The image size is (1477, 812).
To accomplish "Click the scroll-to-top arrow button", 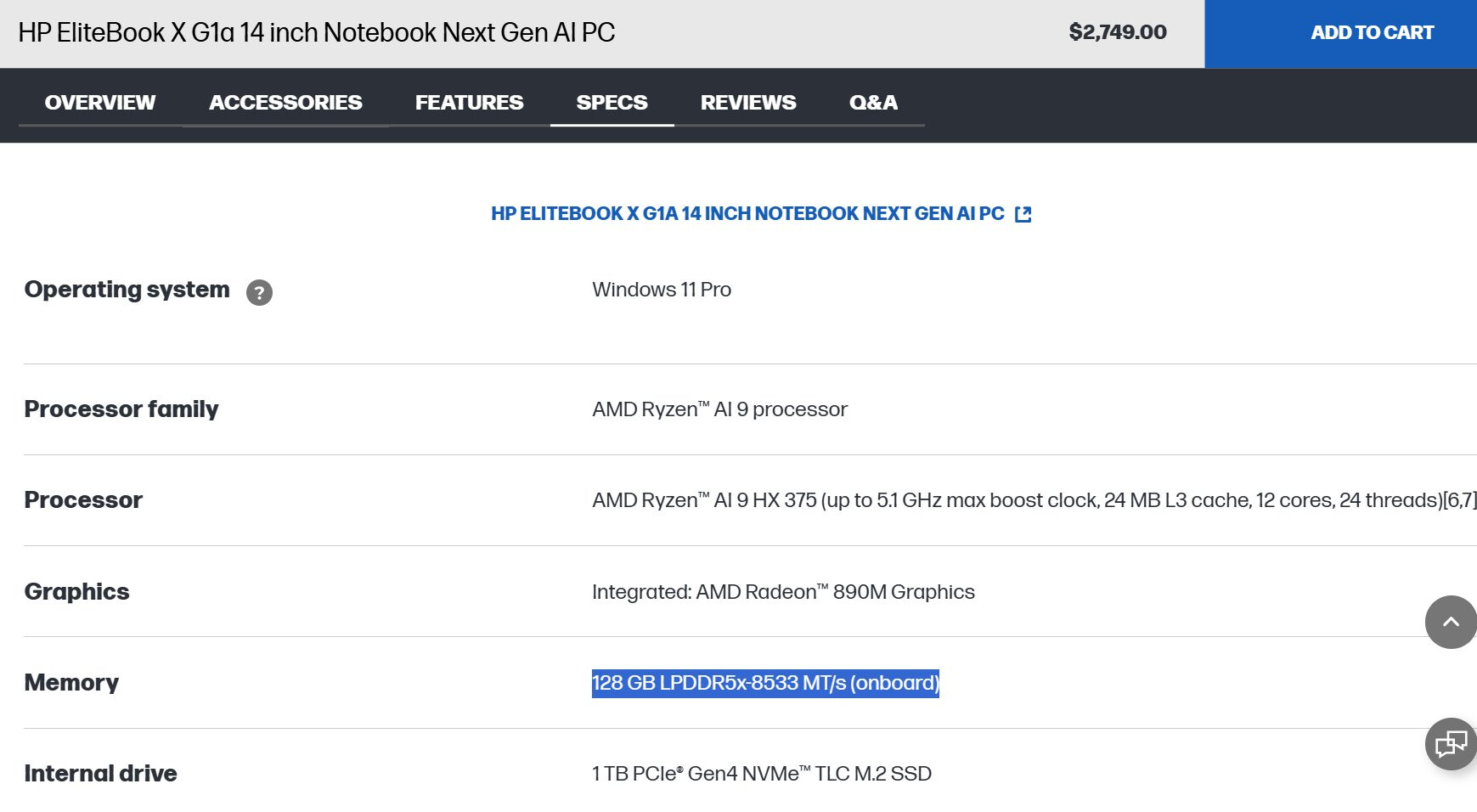I will pyautogui.click(x=1451, y=622).
